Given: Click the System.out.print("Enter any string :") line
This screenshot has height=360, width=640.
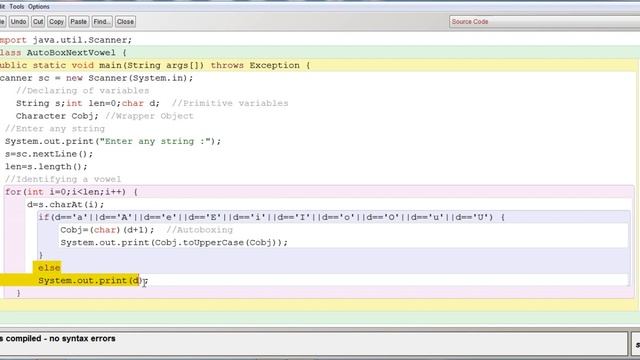Looking at the screenshot, I should tap(113, 141).
